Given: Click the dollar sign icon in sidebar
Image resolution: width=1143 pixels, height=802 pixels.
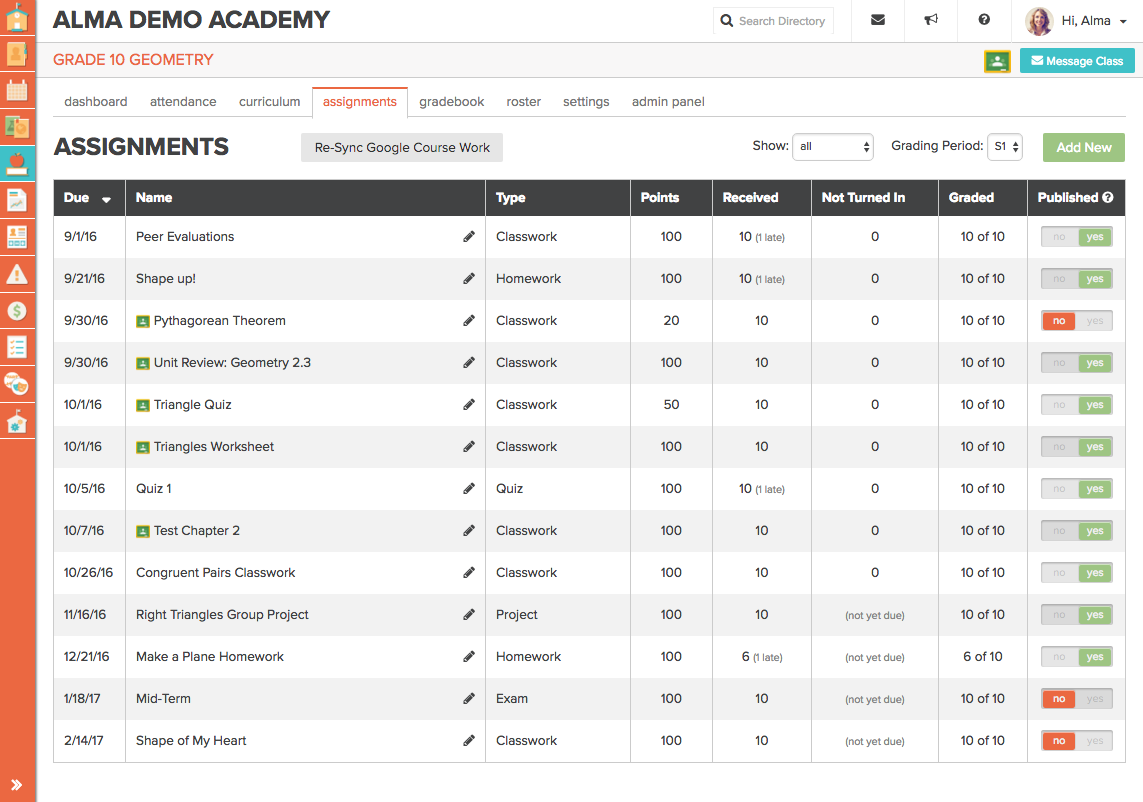Looking at the screenshot, I should coord(17,310).
